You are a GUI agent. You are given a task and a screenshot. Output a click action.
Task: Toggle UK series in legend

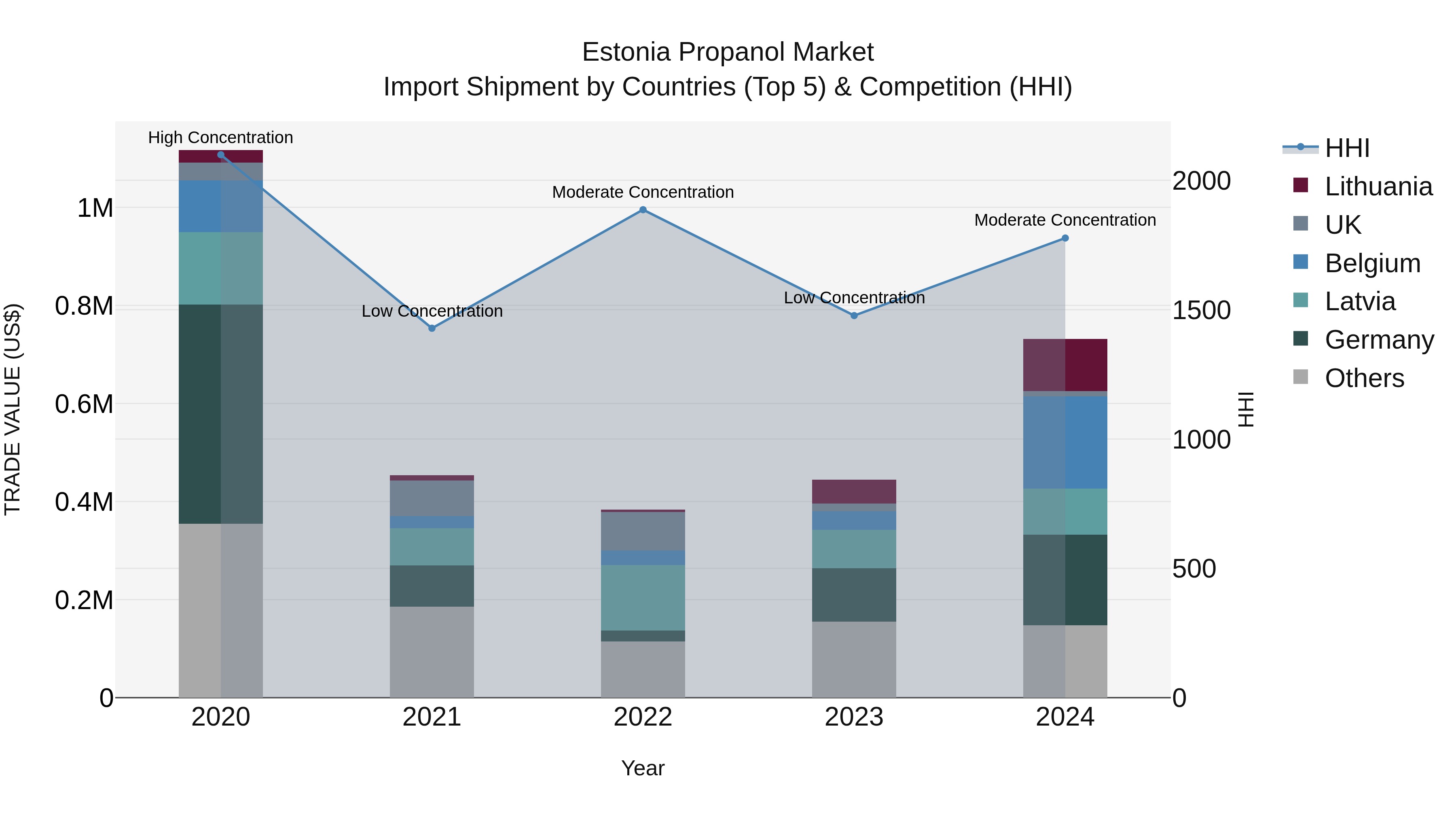(x=1327, y=225)
